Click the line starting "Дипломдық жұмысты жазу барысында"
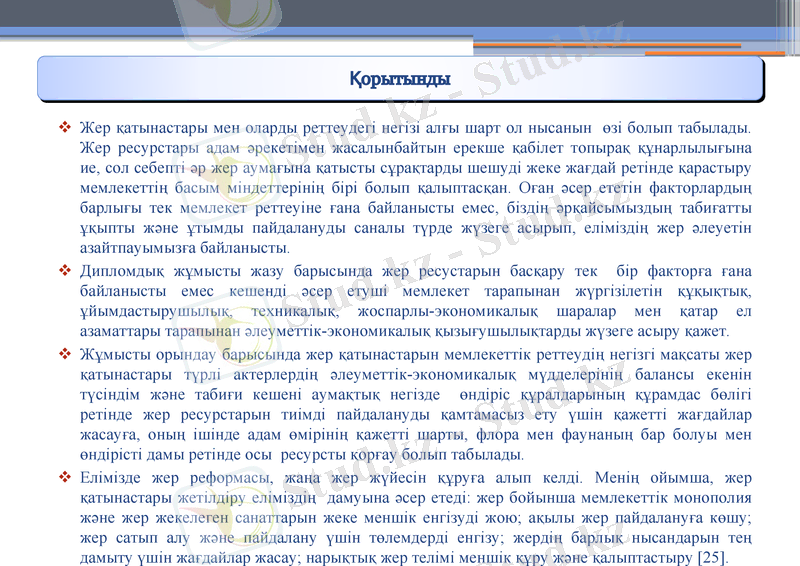800x566 pixels. click(415, 271)
